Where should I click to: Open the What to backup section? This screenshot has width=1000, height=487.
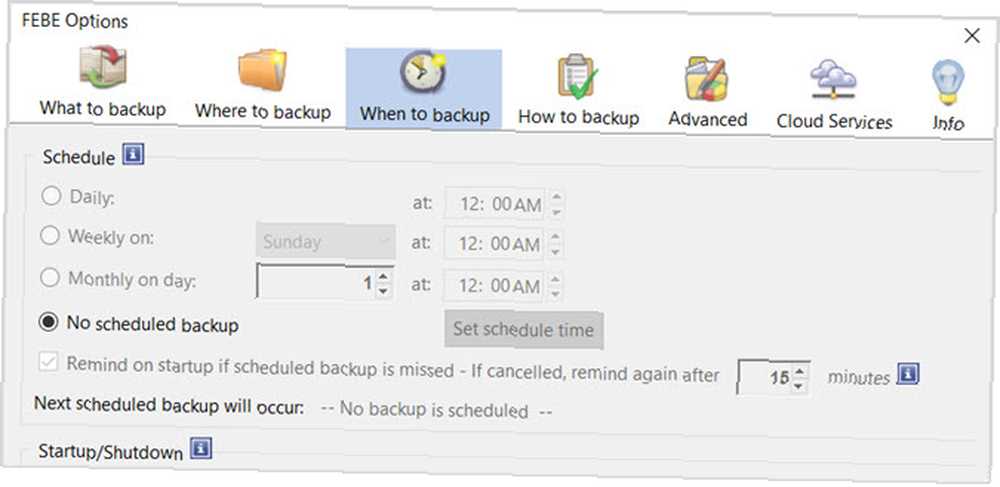(x=103, y=83)
